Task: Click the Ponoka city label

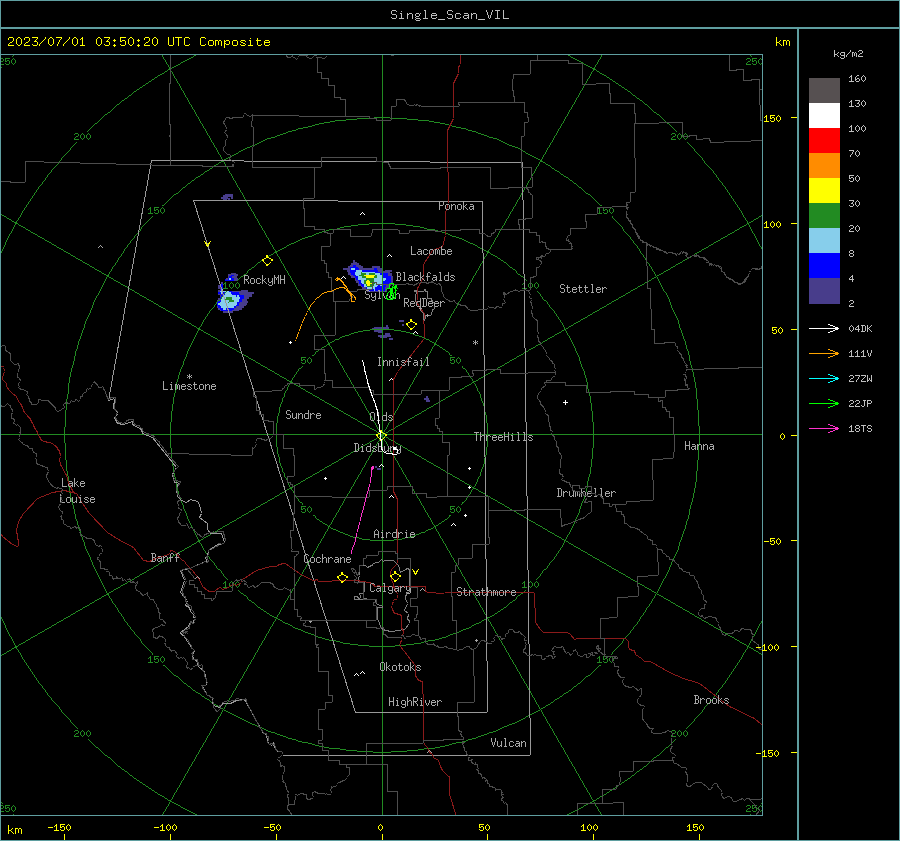Action: click(456, 206)
